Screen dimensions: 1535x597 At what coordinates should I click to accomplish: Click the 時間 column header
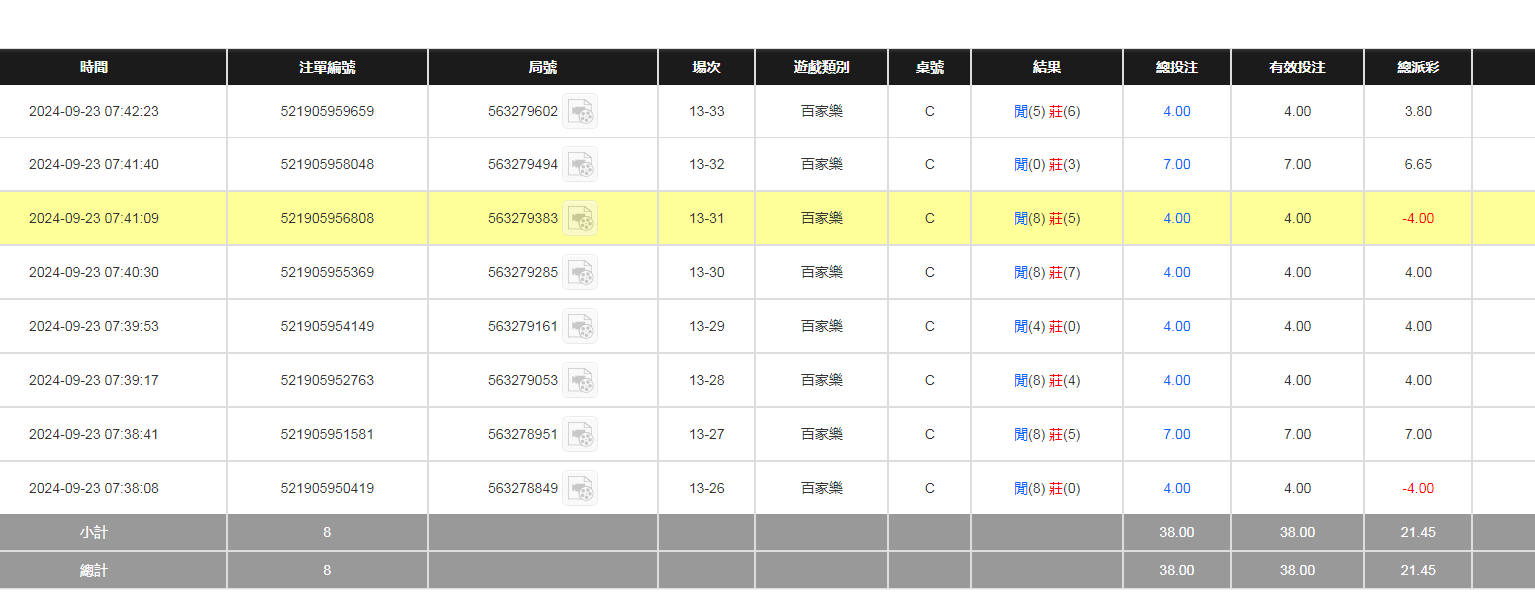point(94,68)
